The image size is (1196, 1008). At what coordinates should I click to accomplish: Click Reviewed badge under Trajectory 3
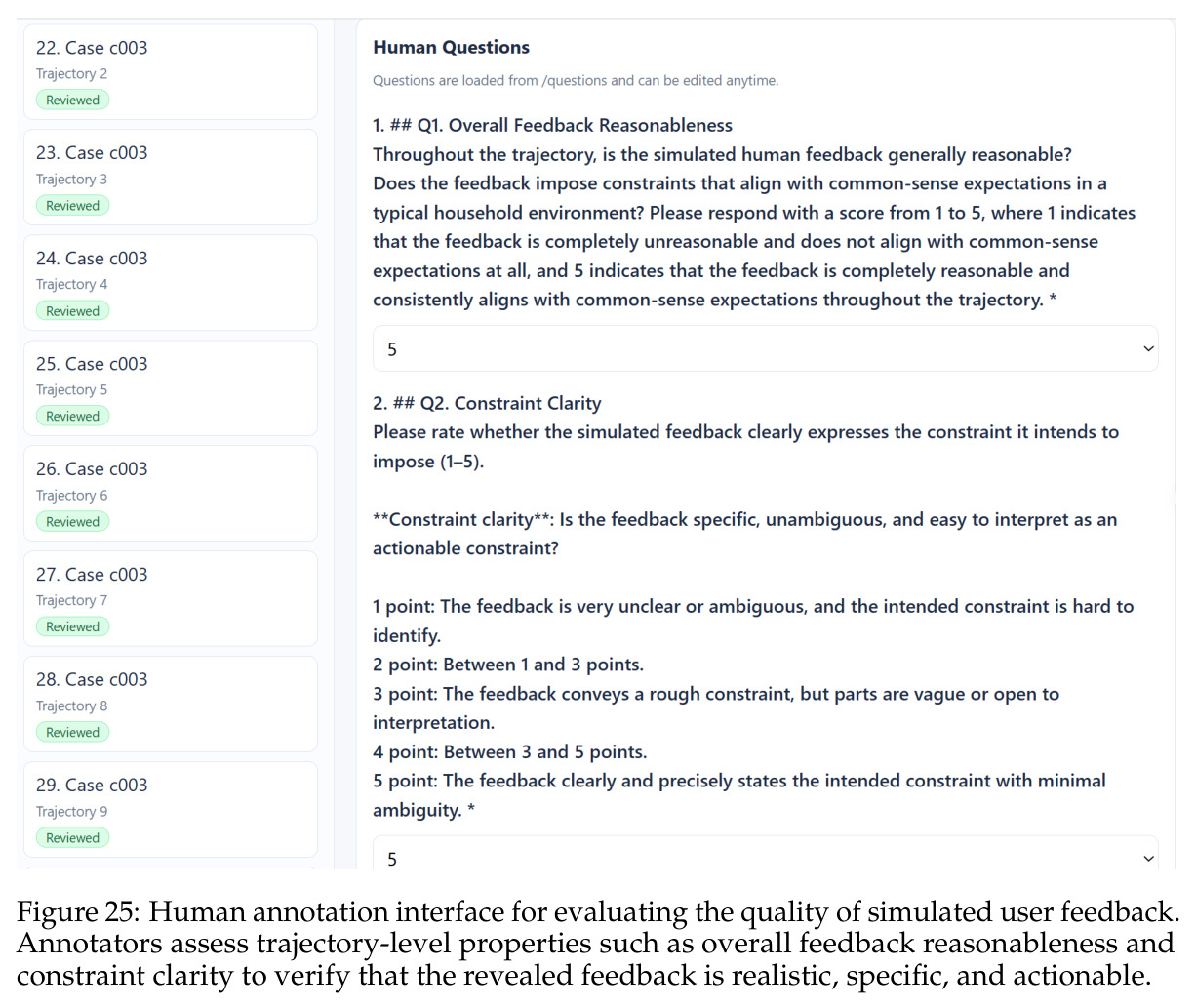click(x=73, y=205)
